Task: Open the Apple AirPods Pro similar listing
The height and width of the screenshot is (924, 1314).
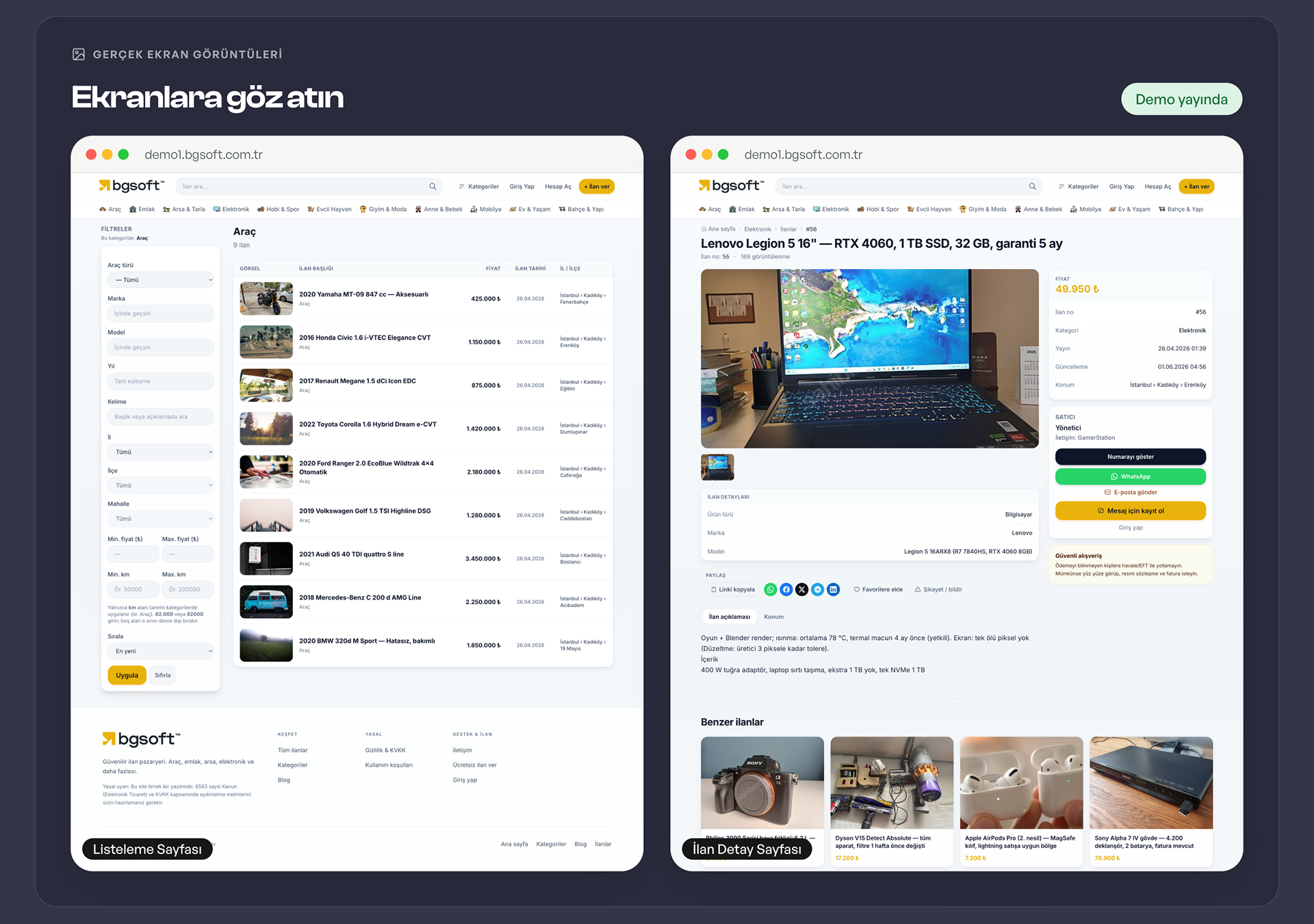Action: [x=1021, y=801]
